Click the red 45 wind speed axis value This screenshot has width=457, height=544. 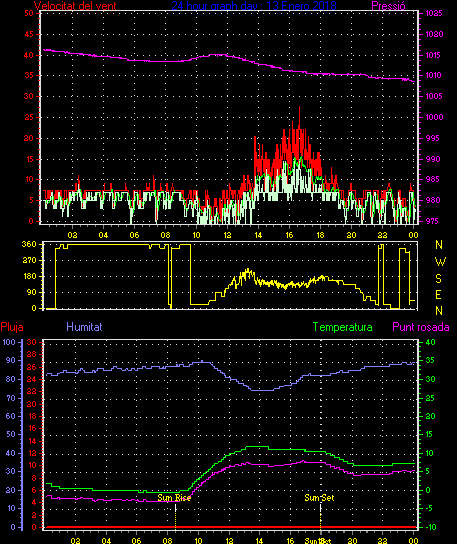click(x=29, y=34)
